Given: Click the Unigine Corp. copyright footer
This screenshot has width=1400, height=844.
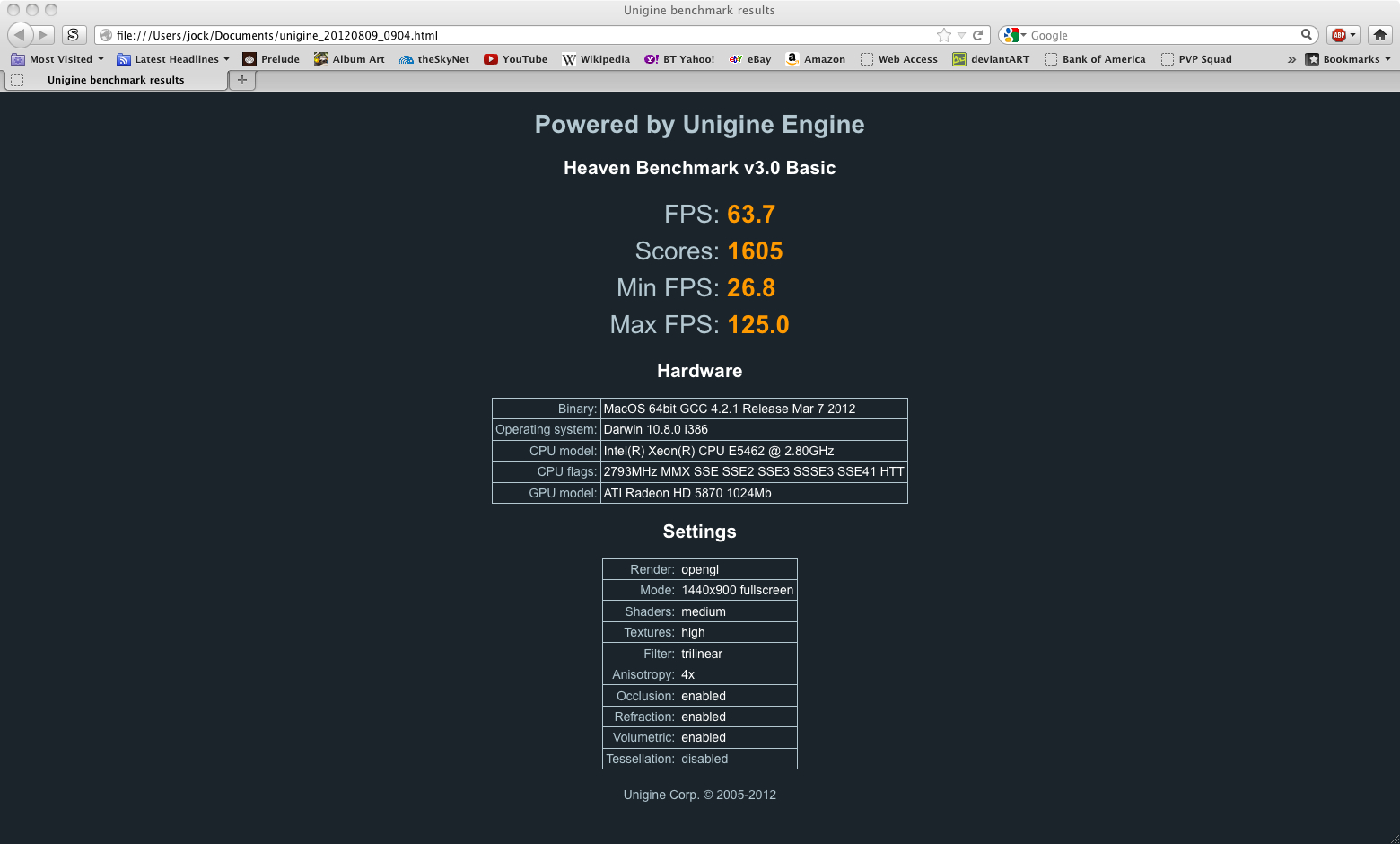Looking at the screenshot, I should click(700, 795).
